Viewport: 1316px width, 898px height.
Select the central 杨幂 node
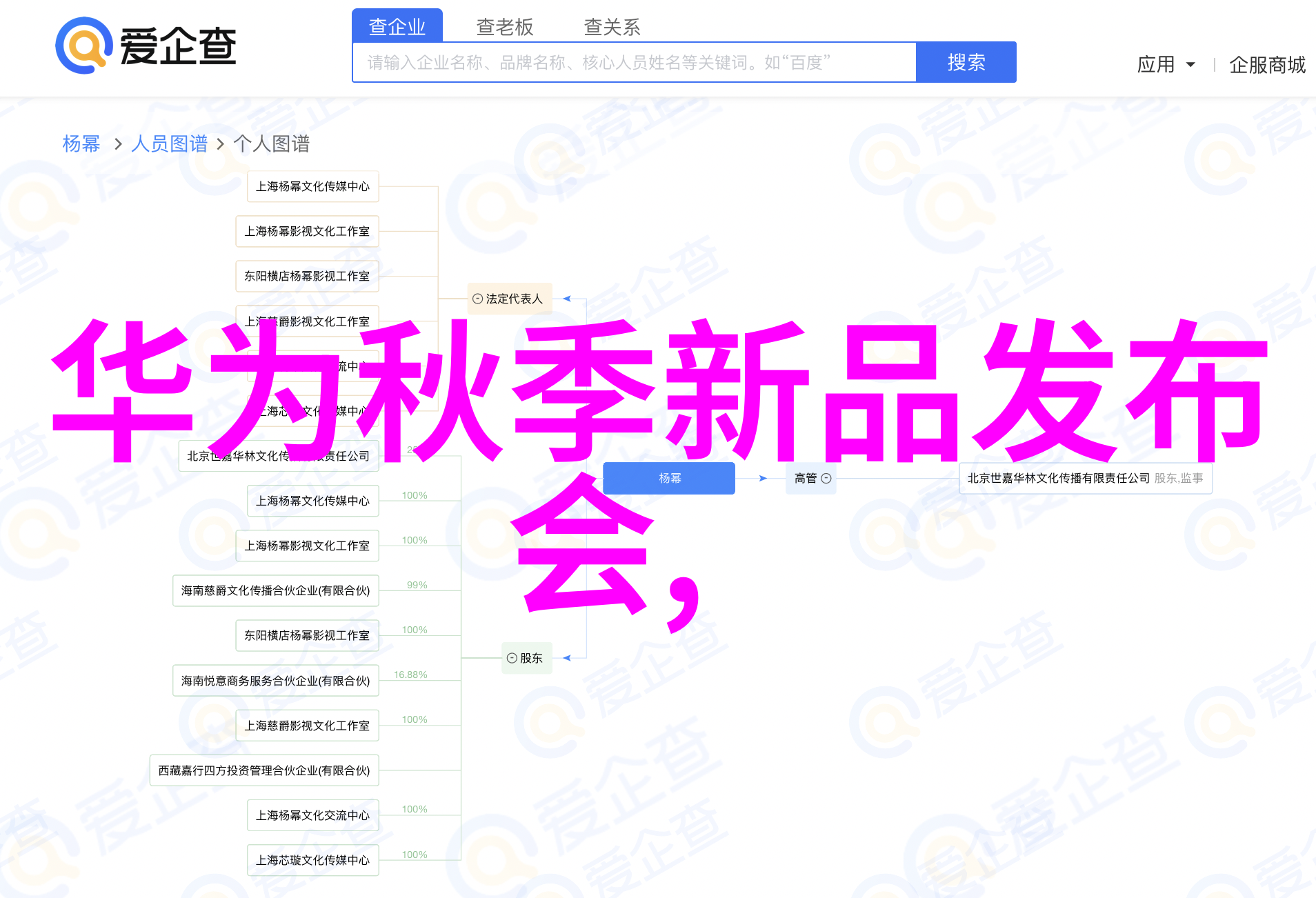[x=669, y=478]
